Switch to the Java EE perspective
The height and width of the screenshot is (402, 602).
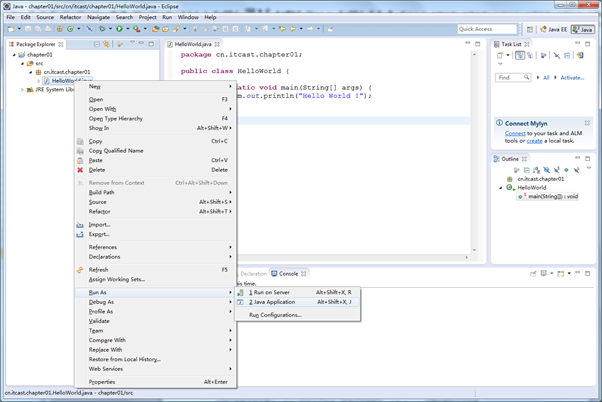[x=553, y=29]
